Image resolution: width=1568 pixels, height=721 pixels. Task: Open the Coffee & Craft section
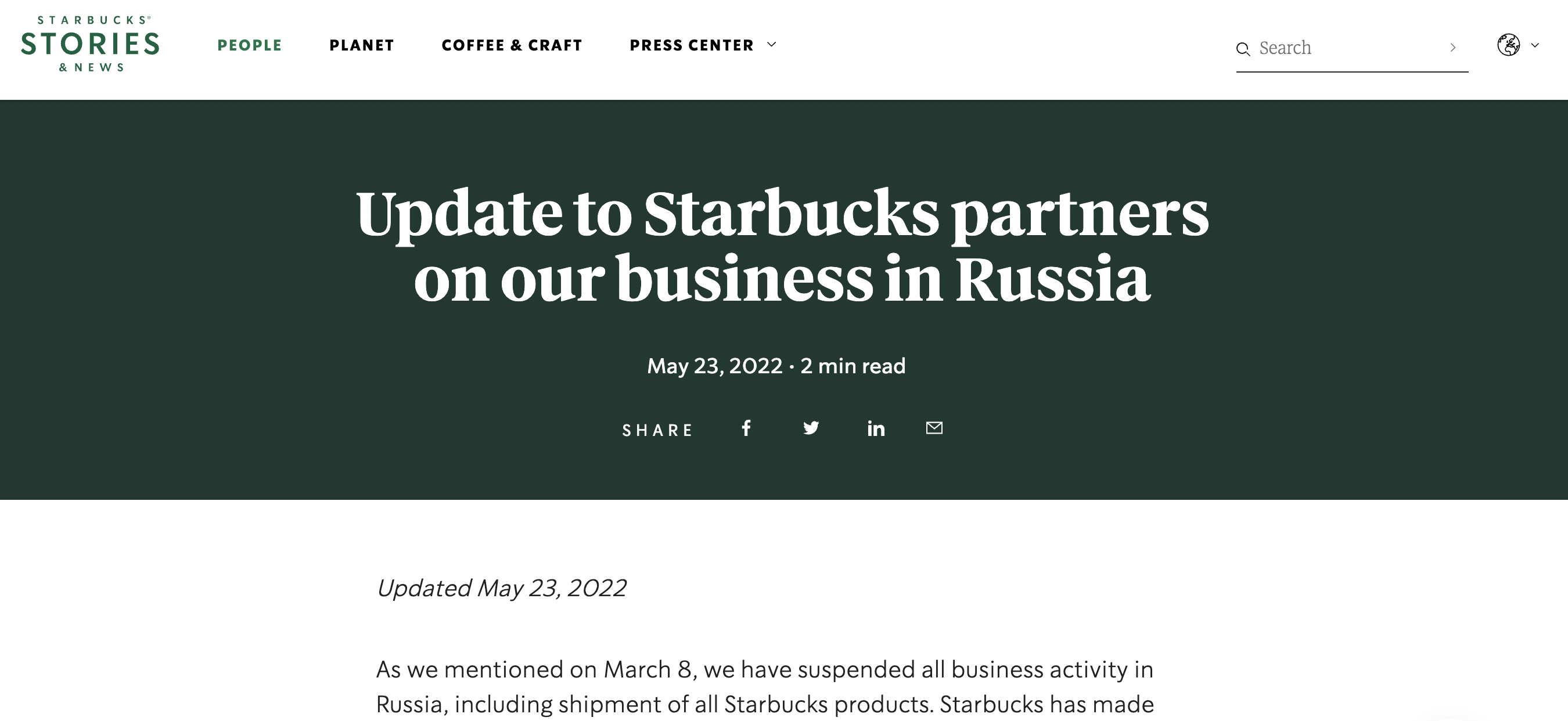[512, 46]
